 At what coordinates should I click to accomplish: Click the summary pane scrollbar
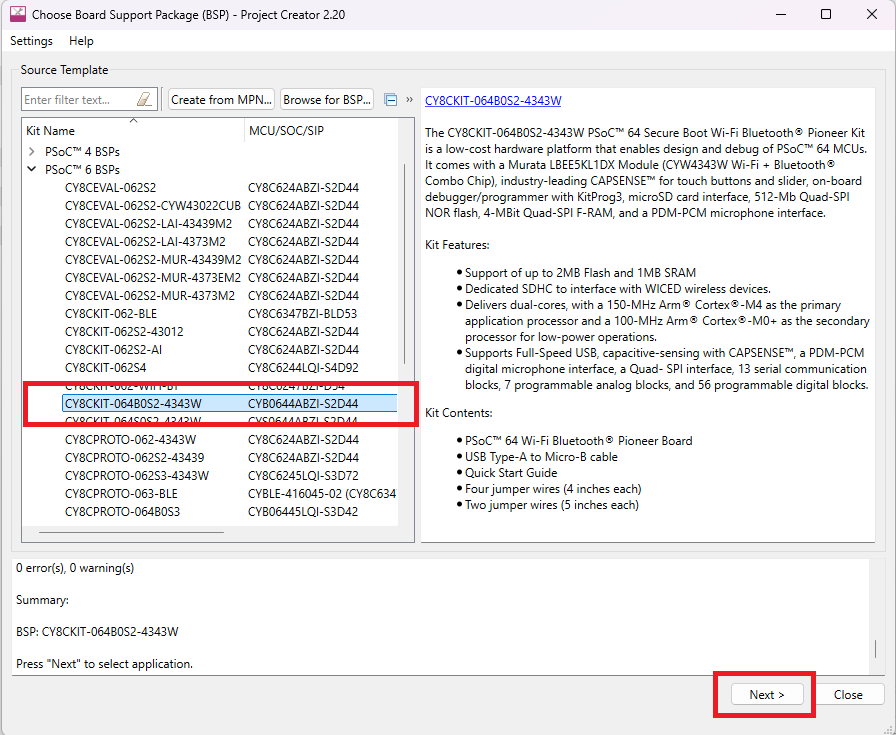pyautogui.click(x=875, y=649)
